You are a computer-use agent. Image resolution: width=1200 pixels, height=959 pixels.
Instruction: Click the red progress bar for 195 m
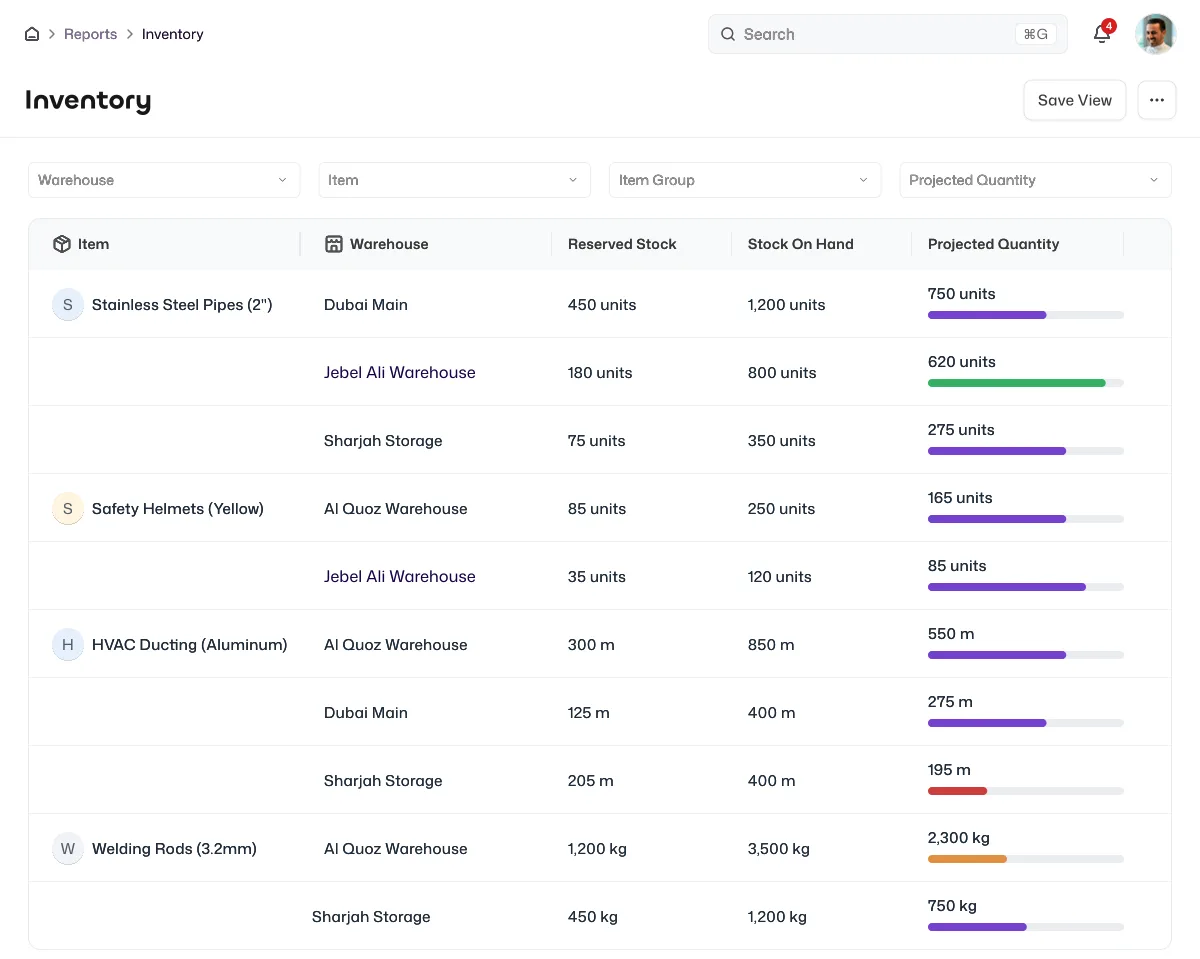pyautogui.click(x=957, y=791)
